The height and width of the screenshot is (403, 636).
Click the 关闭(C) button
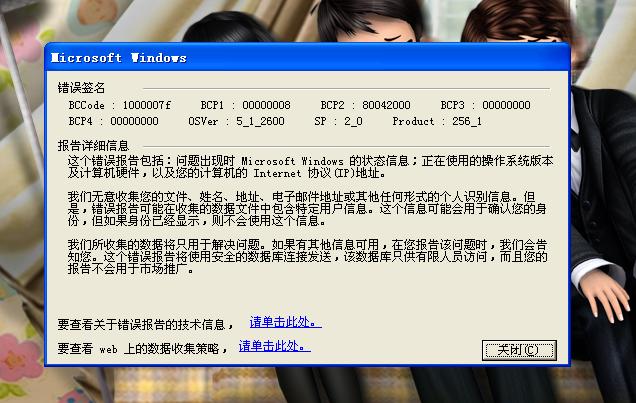(x=519, y=350)
